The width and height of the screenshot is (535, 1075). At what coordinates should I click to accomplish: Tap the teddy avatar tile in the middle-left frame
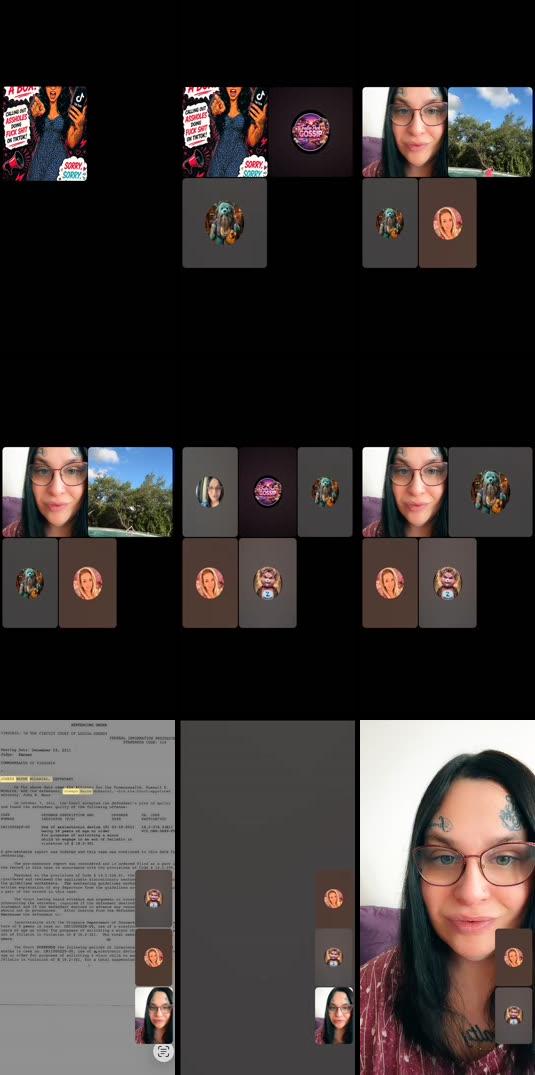[30, 583]
